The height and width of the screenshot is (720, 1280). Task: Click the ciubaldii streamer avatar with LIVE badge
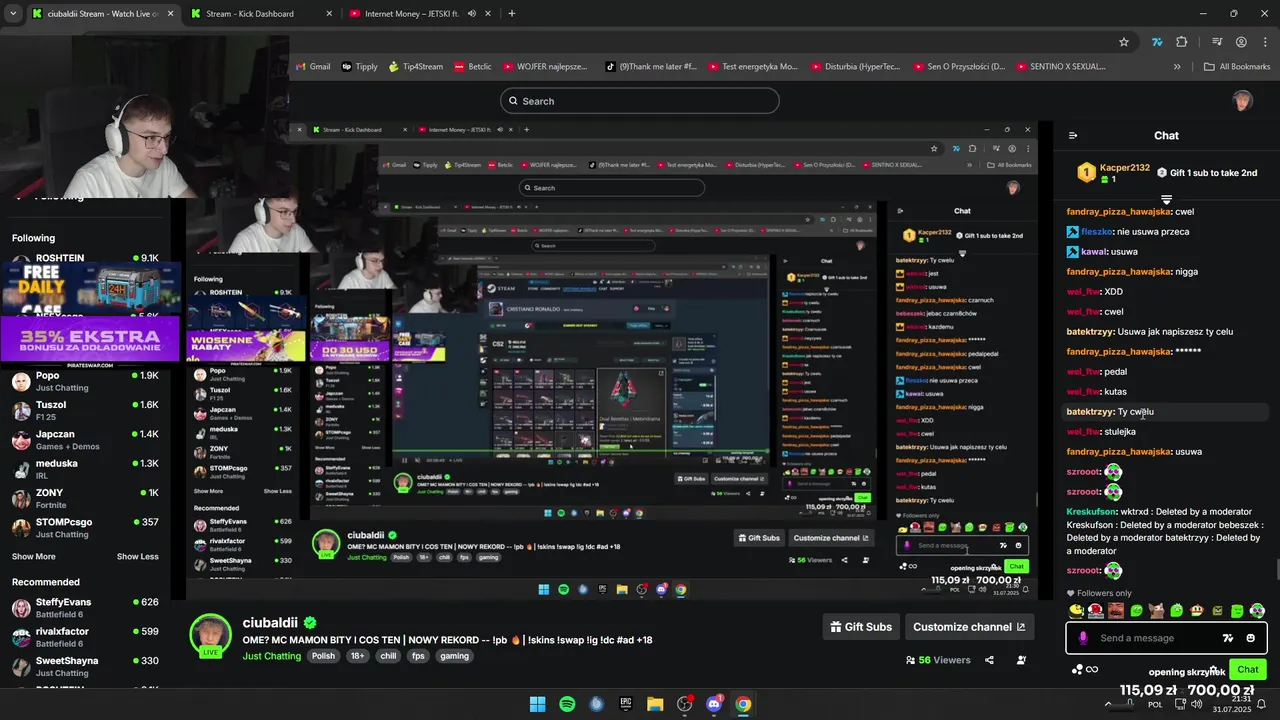(210, 635)
